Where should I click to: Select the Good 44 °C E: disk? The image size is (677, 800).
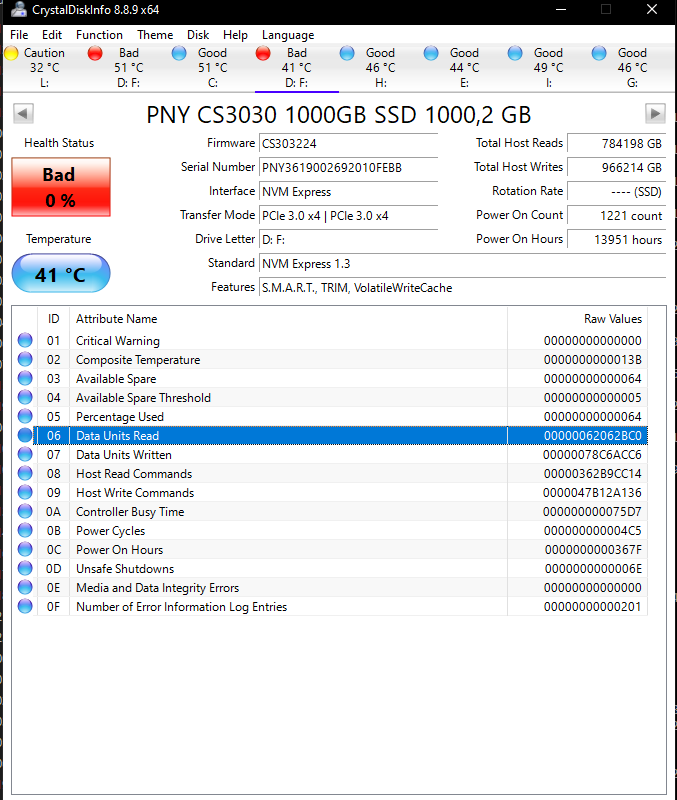coord(464,67)
